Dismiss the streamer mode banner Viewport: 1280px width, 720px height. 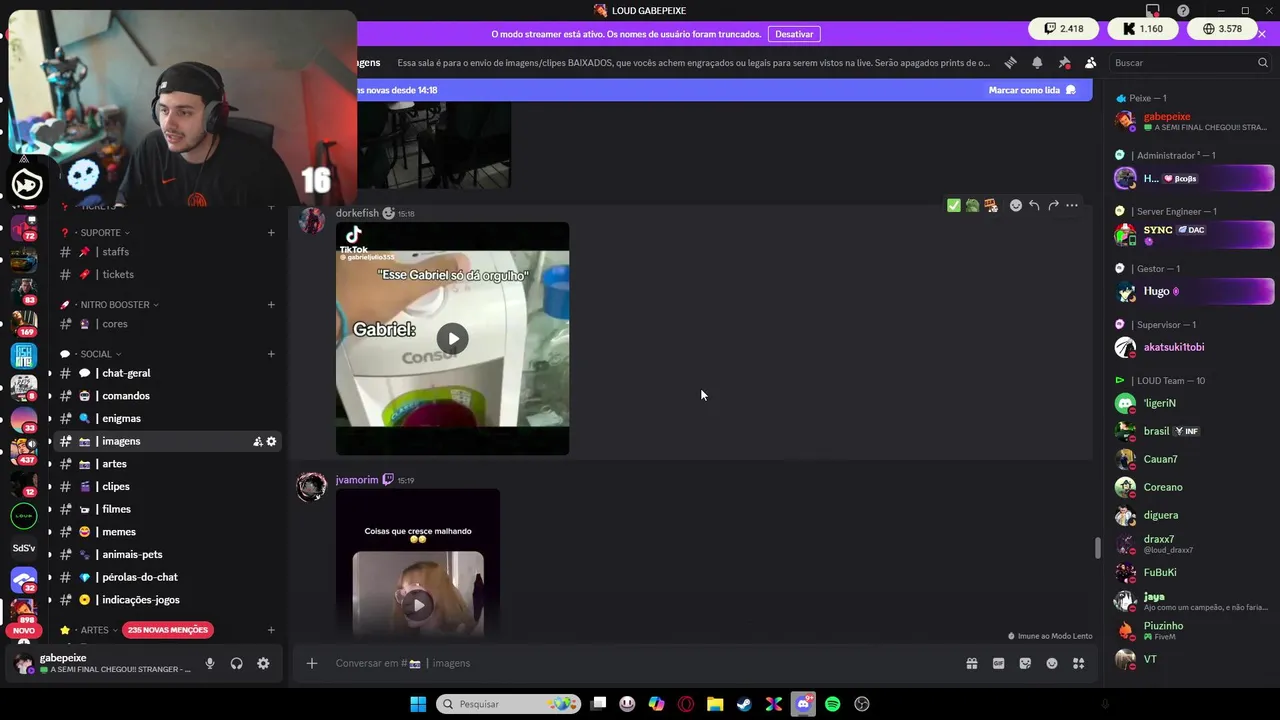(1262, 34)
